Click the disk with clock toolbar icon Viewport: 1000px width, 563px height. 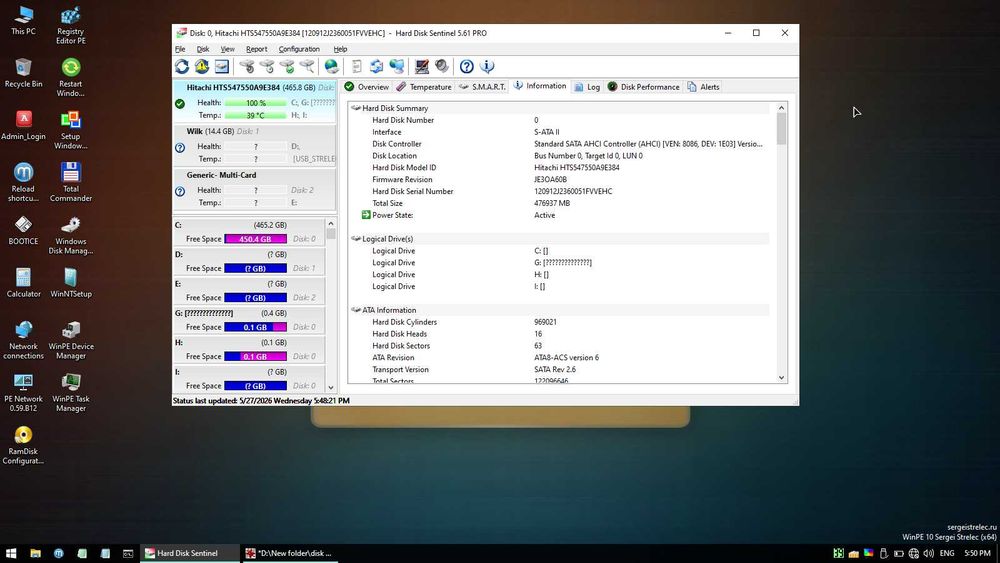(267, 66)
